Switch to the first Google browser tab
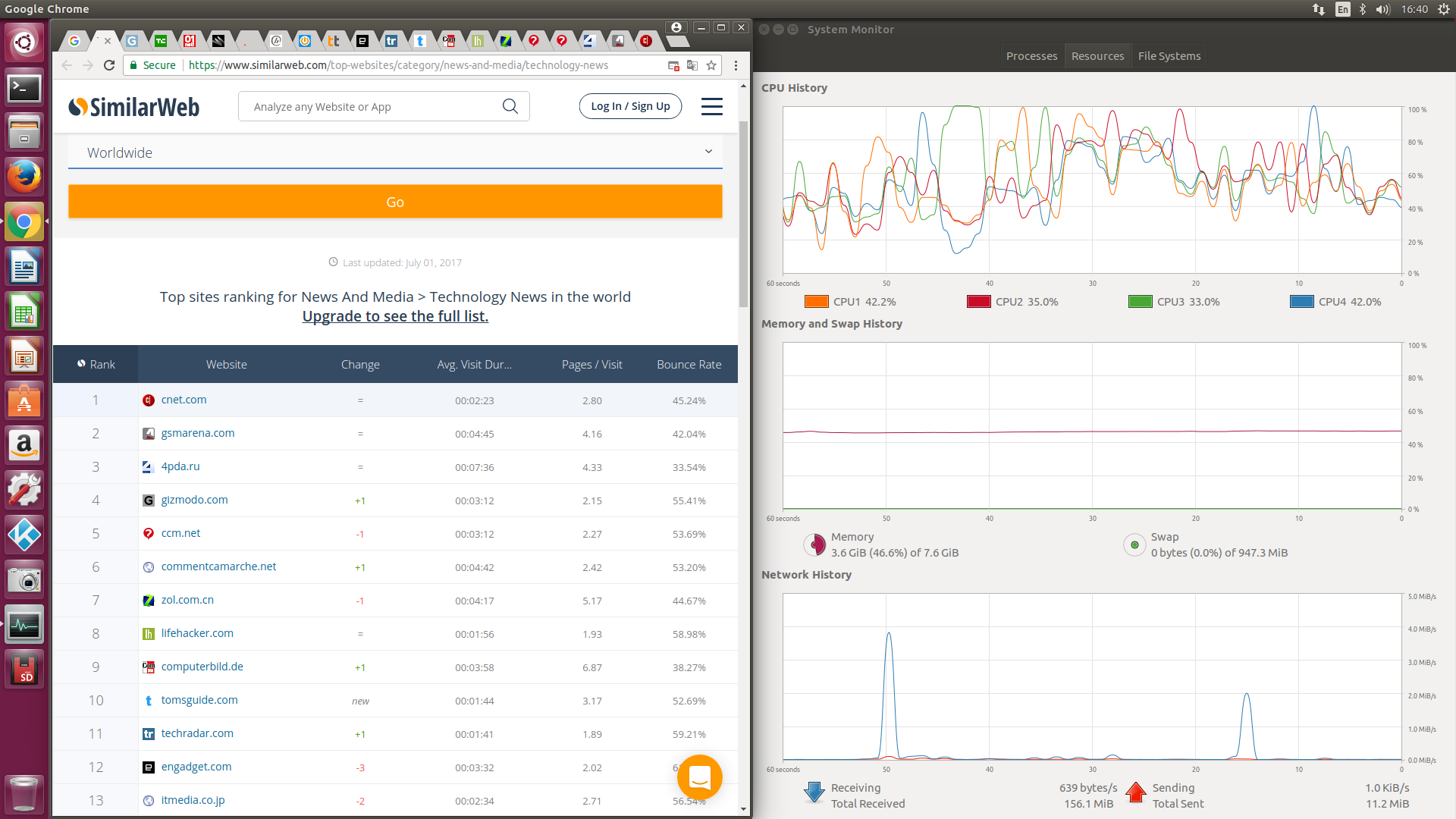1456x819 pixels. (74, 41)
